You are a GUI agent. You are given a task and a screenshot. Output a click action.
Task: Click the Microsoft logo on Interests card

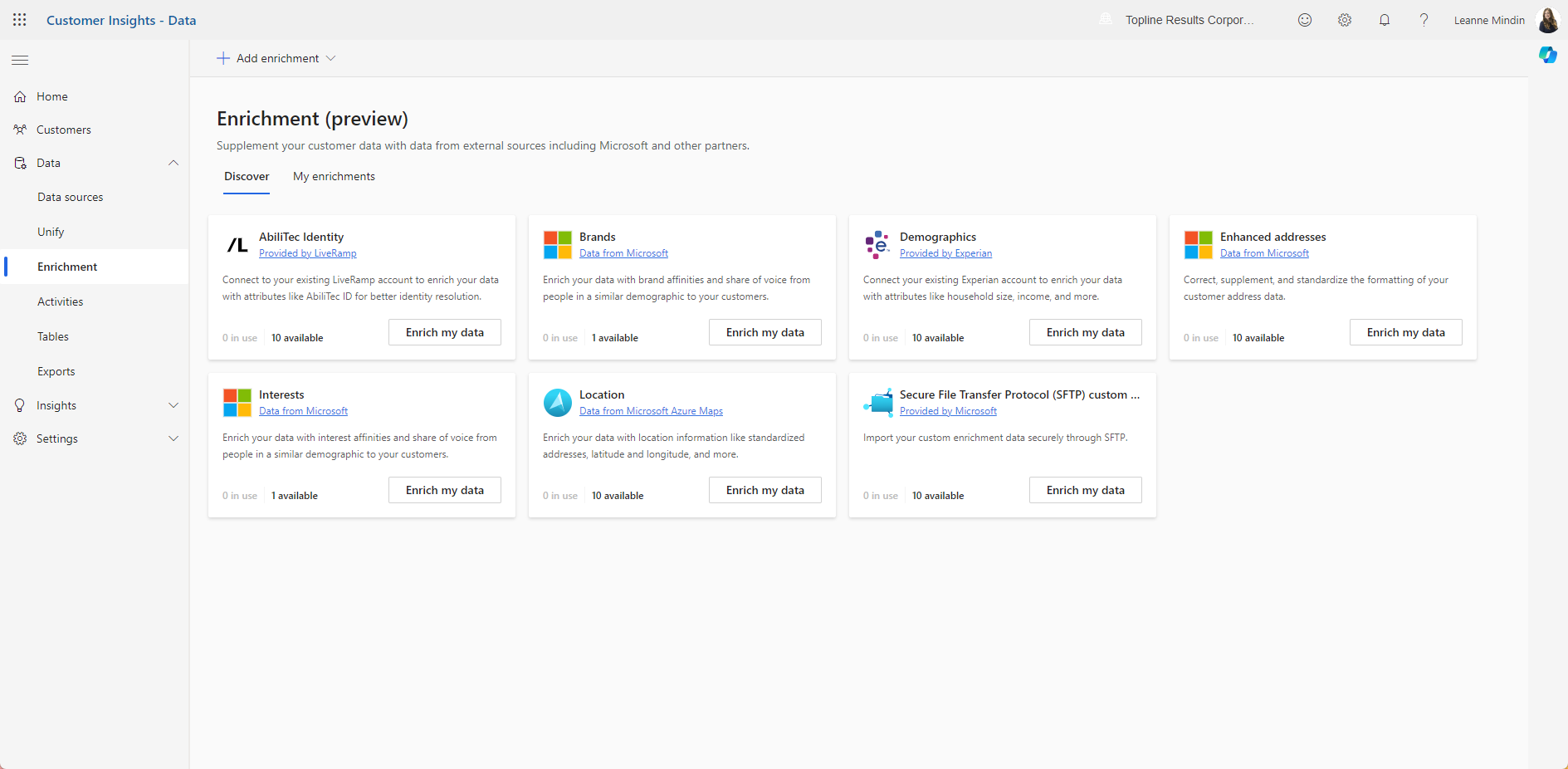237,403
